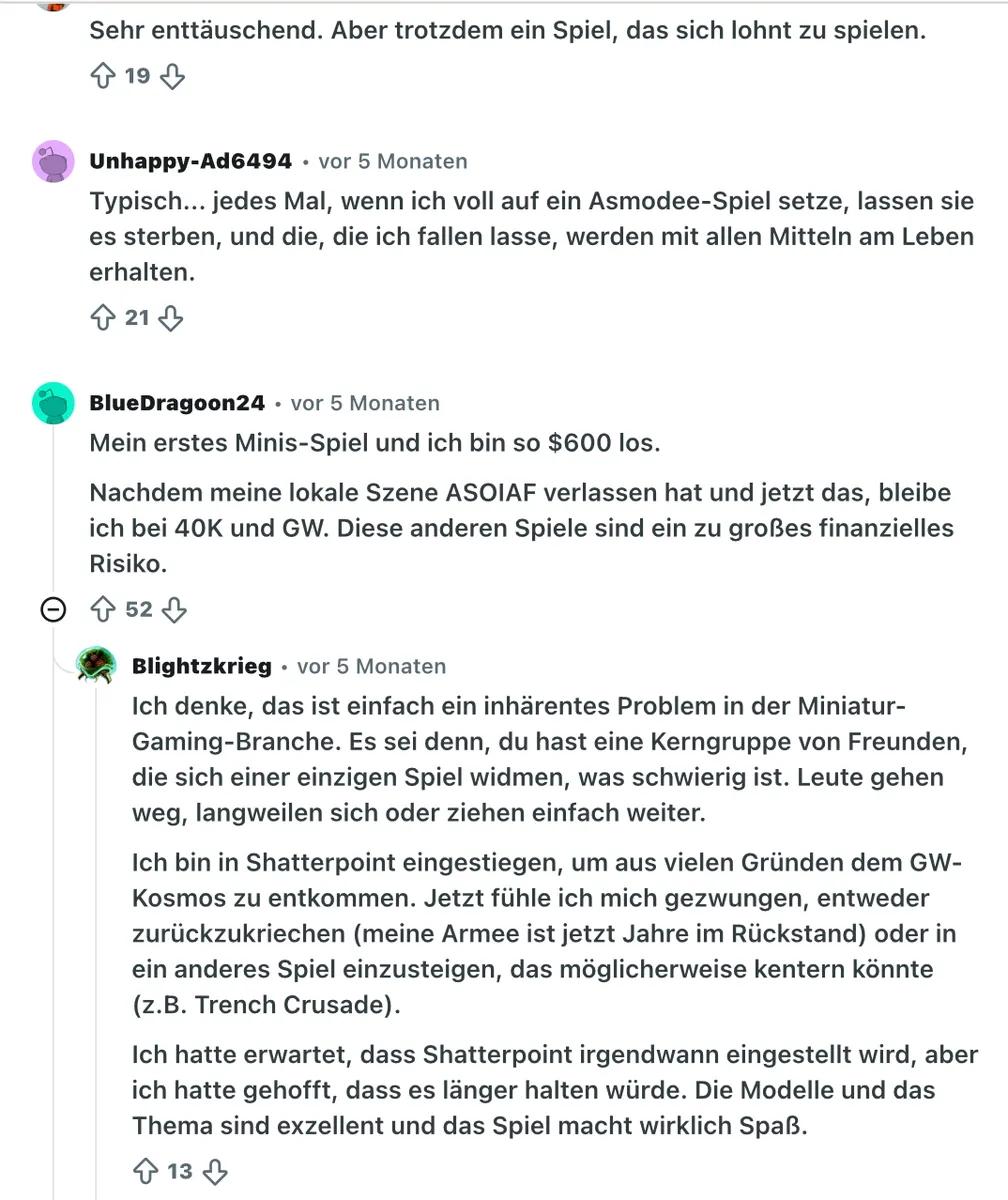
Task: Open timestamp on Unhappy-Ad6494's comment
Action: click(392, 161)
